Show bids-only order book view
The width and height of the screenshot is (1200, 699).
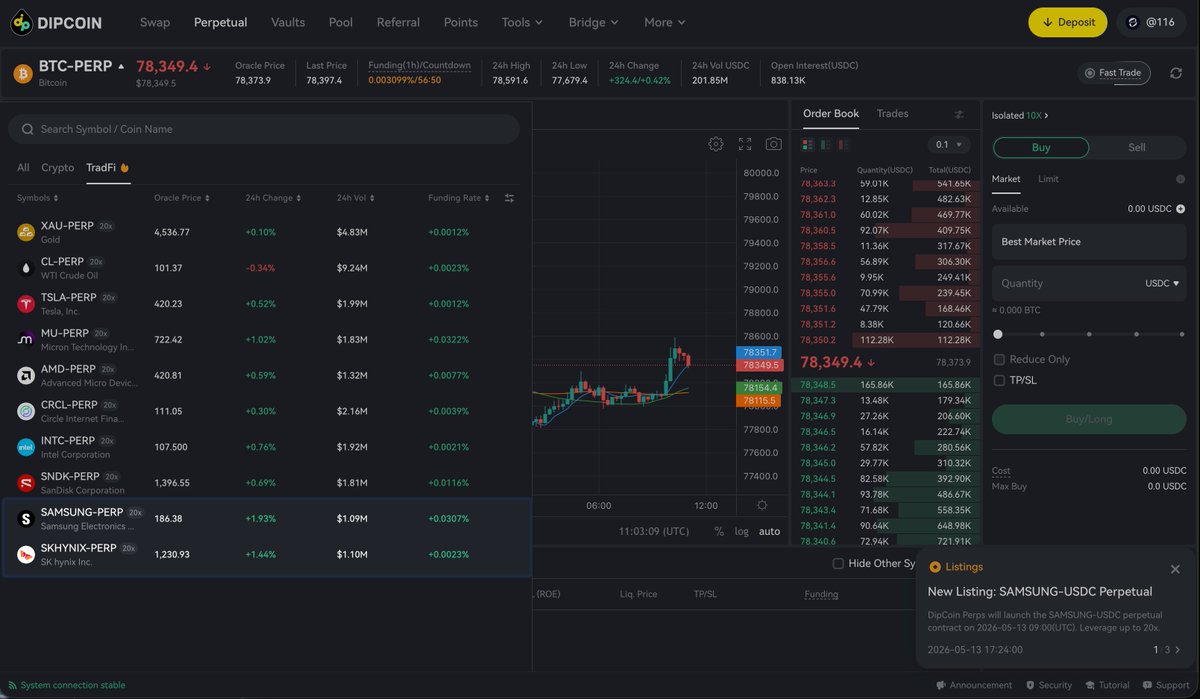click(x=826, y=145)
